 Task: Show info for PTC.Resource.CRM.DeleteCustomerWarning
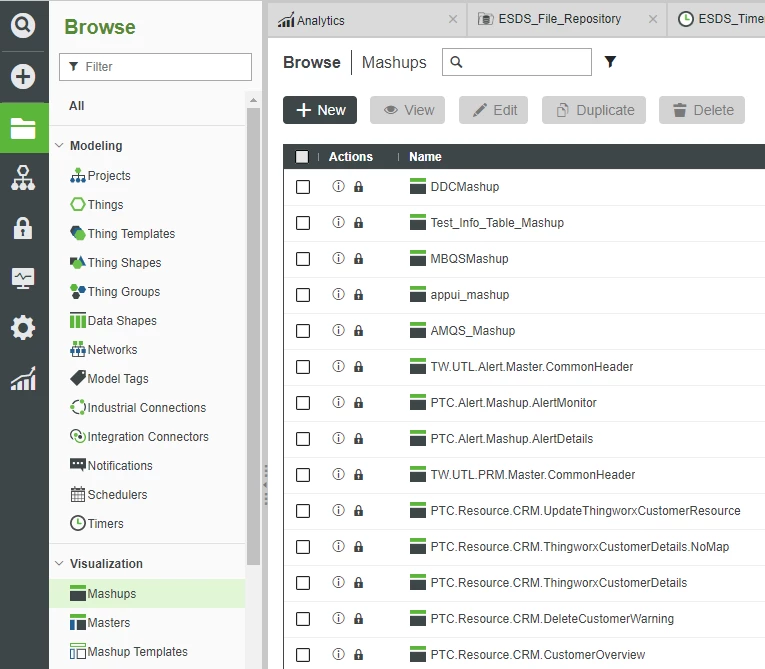pyautogui.click(x=338, y=618)
